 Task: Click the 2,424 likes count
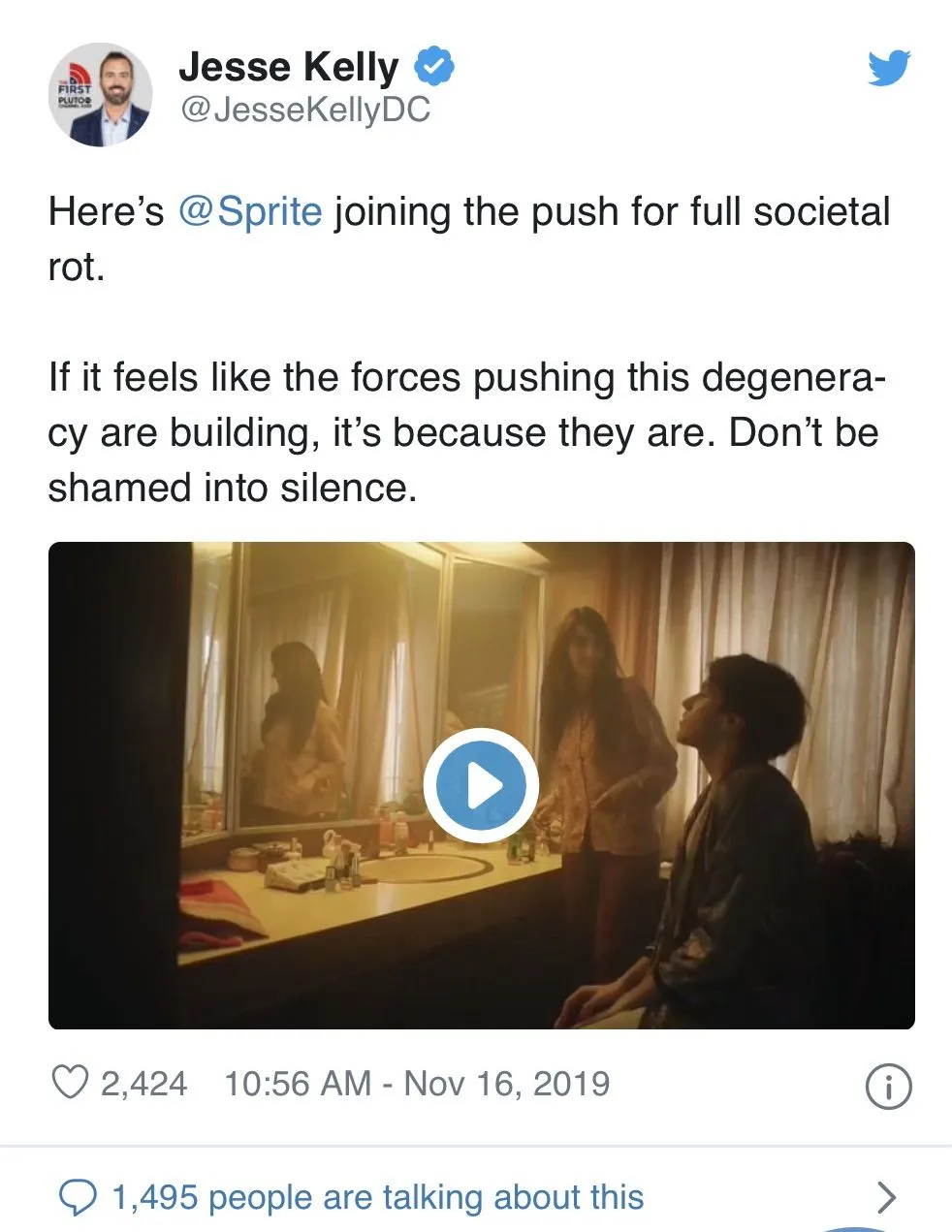(x=143, y=1083)
